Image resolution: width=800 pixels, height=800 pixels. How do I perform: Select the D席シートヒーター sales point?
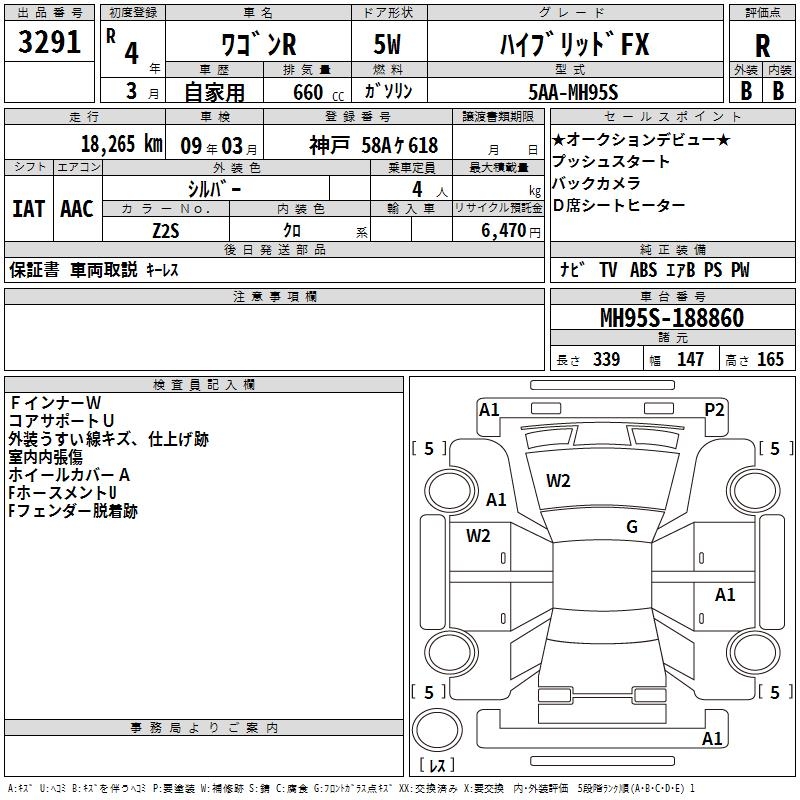[619, 205]
